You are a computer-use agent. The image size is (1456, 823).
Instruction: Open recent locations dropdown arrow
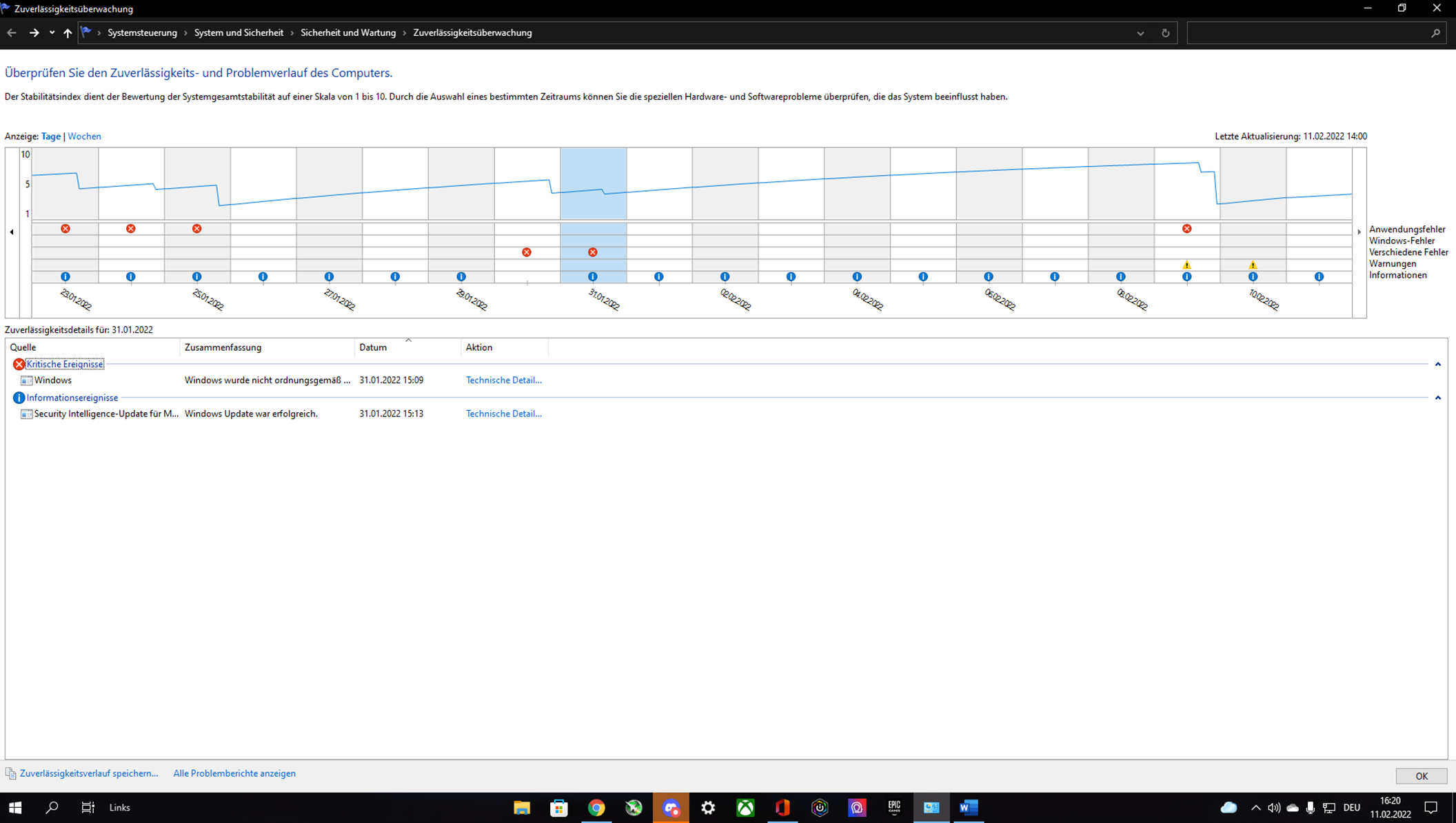[x=52, y=33]
